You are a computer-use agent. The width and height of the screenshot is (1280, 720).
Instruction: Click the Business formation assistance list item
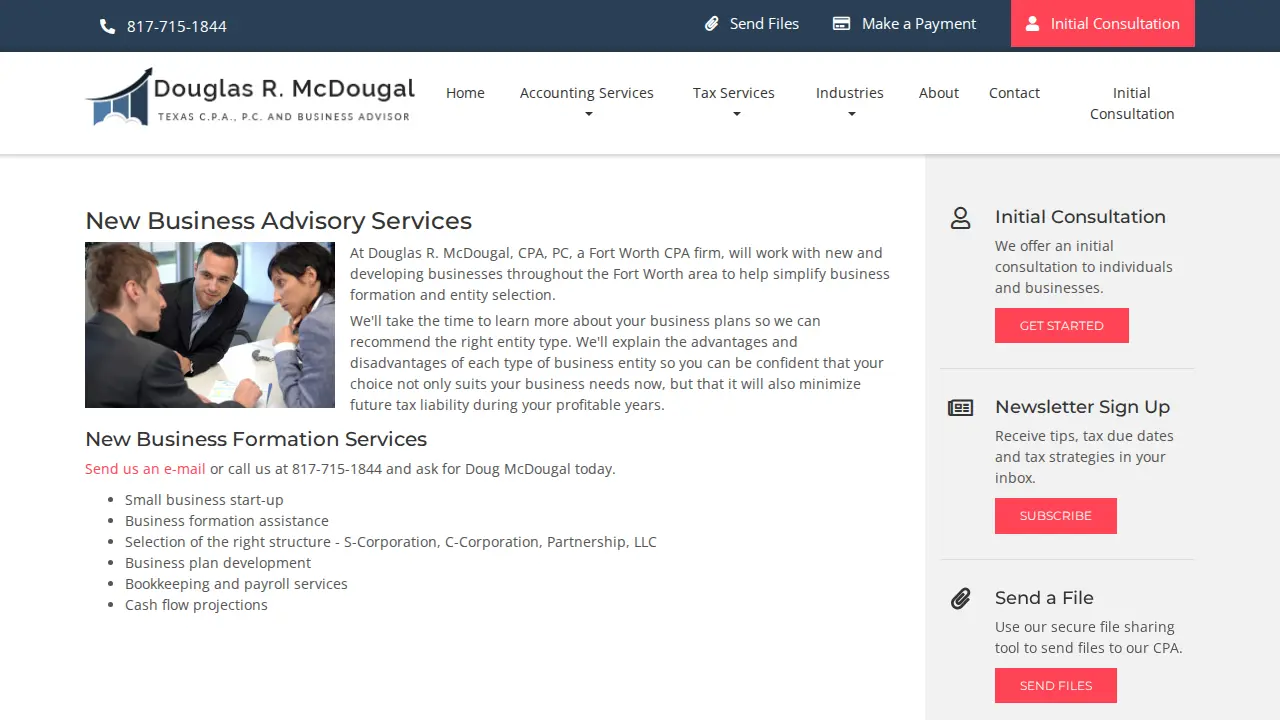click(x=227, y=521)
